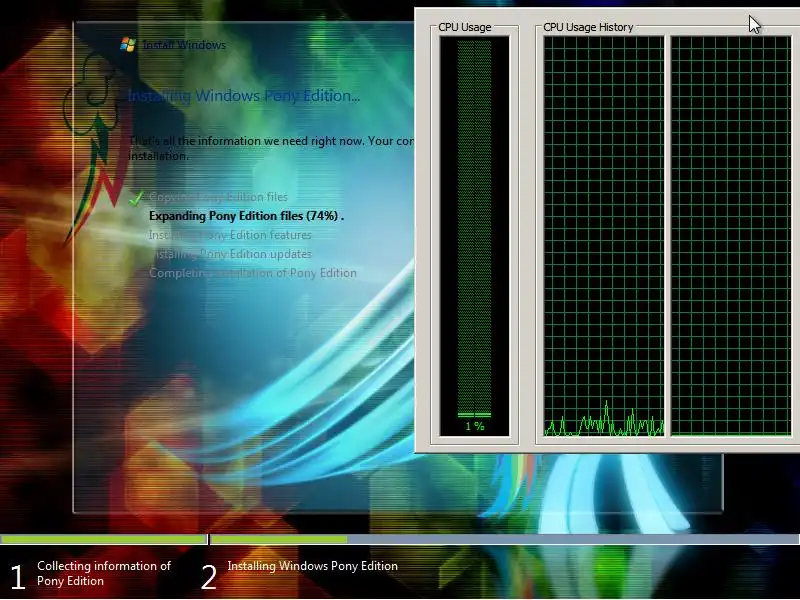Click the completed first-stage progress bar
Screen dimensions: 800x600
tap(104, 539)
